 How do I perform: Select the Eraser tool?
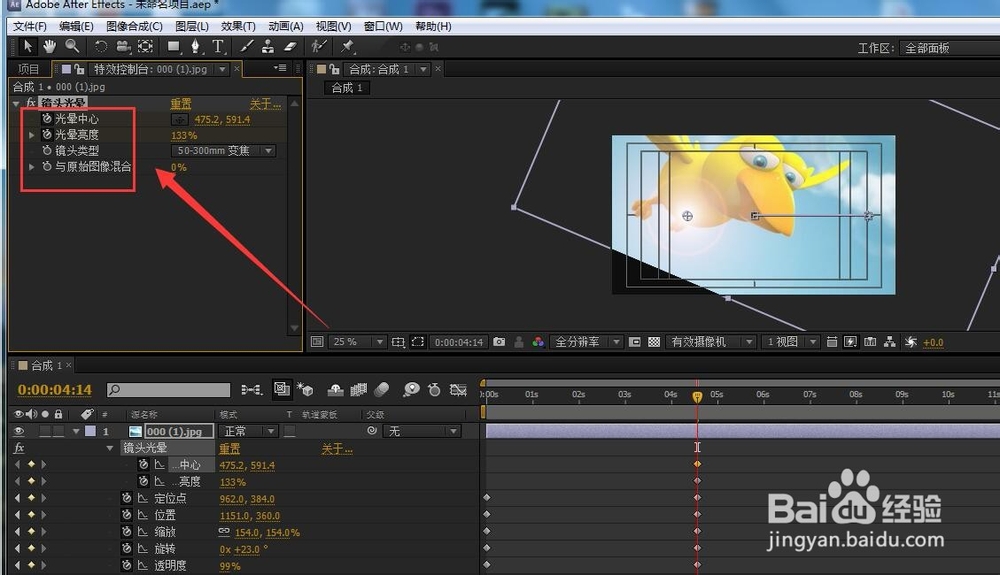tap(290, 46)
